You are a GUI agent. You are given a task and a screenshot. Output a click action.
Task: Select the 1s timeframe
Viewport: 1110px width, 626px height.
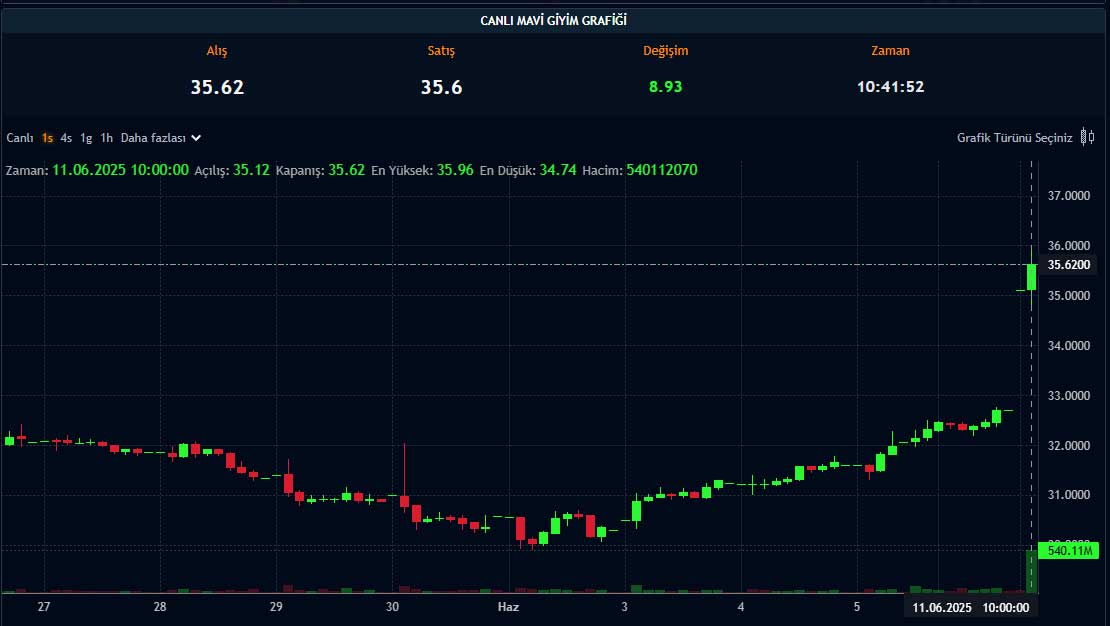point(47,138)
